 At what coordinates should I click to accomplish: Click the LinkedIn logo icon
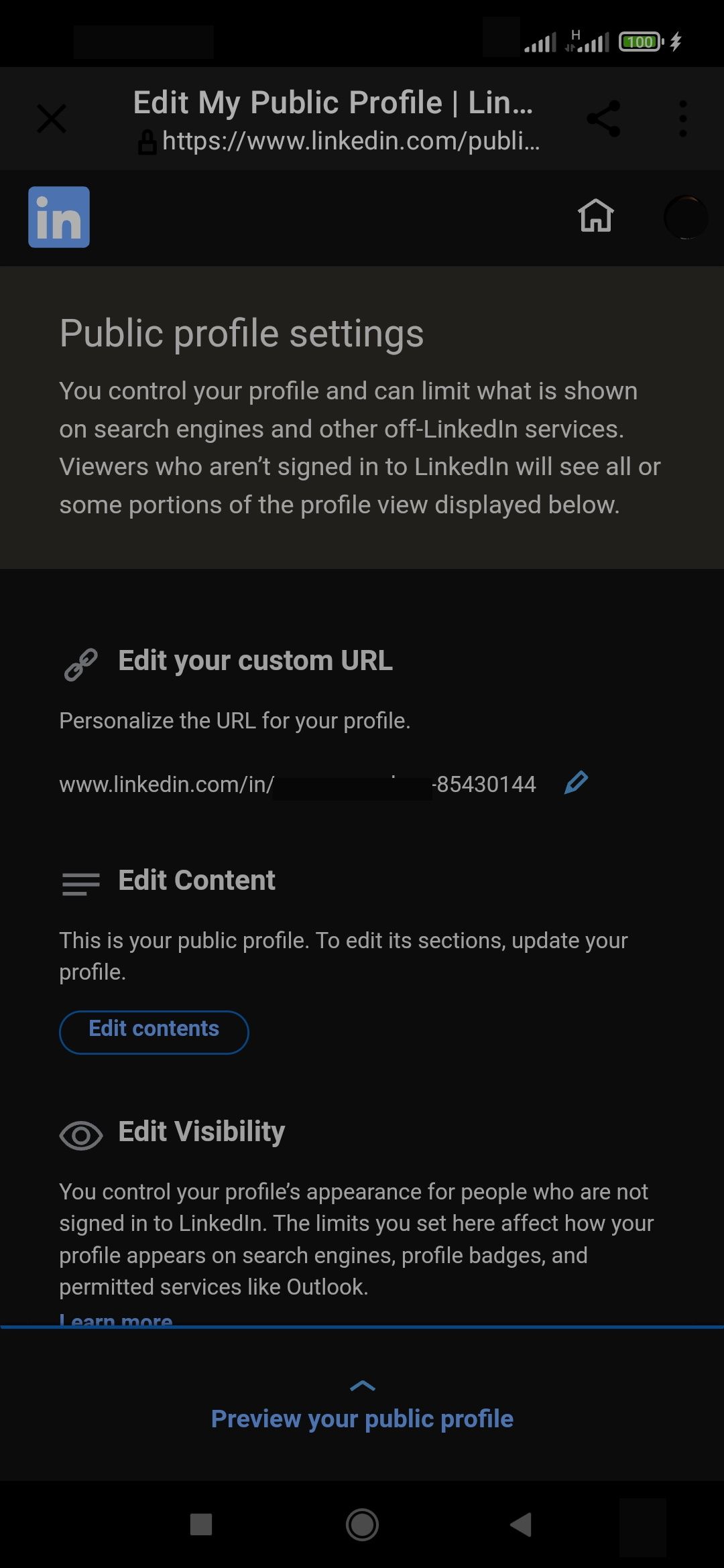click(59, 217)
